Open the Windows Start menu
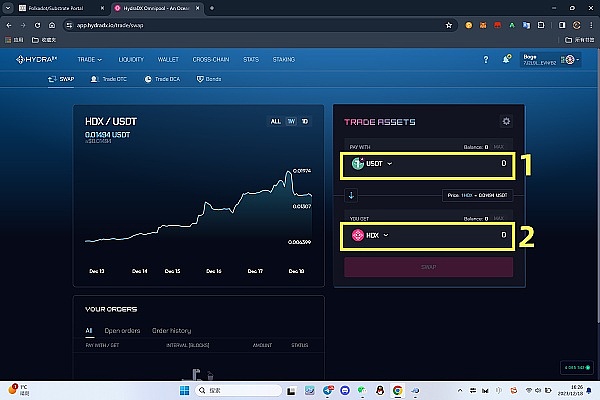Image resolution: width=600 pixels, height=400 pixels. (183, 389)
